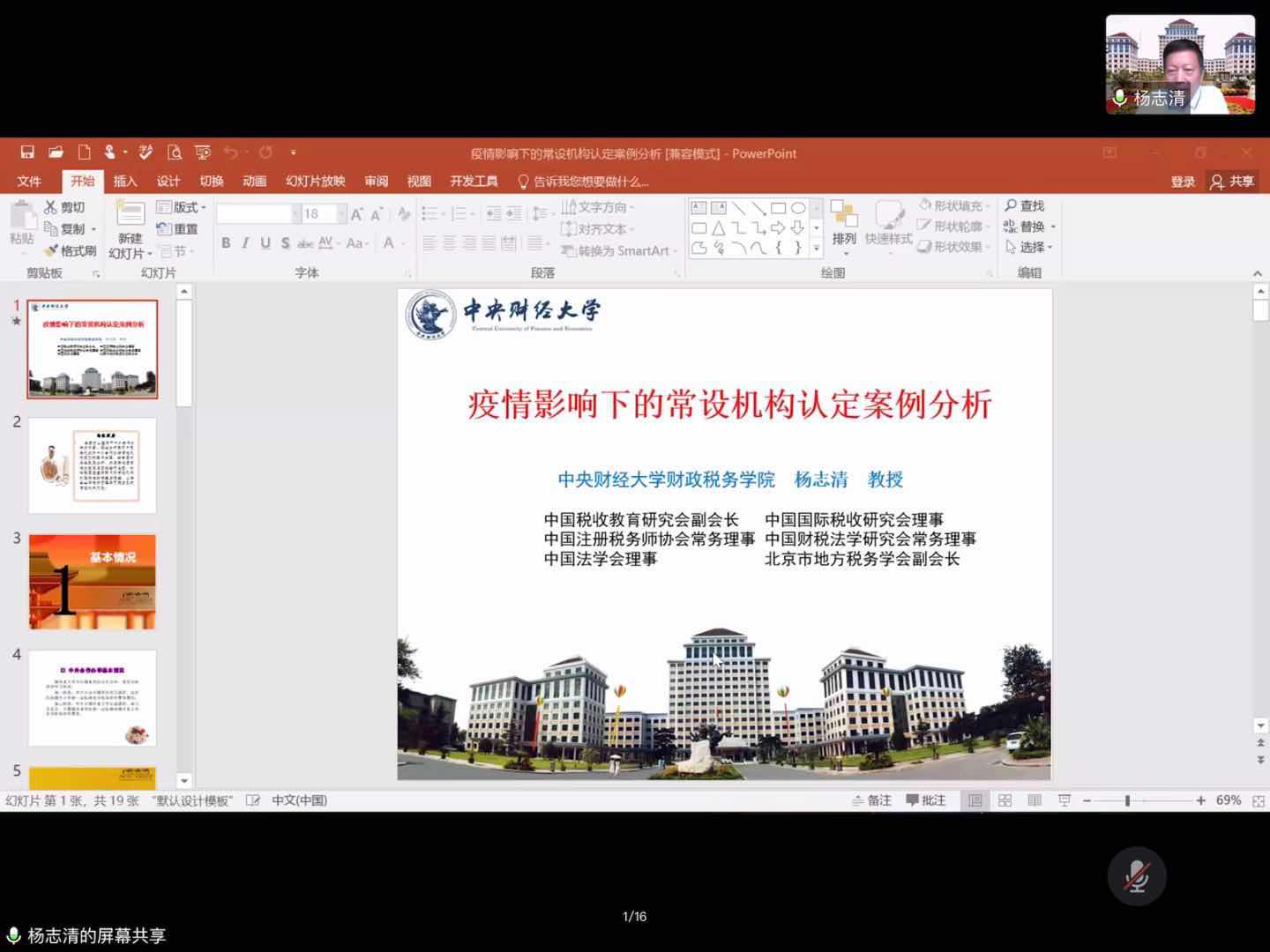
Task: Click the Sign in (登录) button
Action: point(1183,182)
